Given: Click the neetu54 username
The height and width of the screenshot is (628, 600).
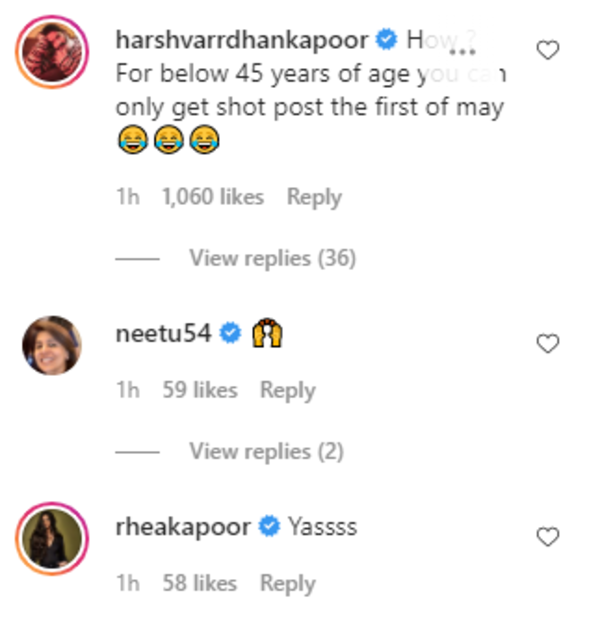Looking at the screenshot, I should 164,334.
